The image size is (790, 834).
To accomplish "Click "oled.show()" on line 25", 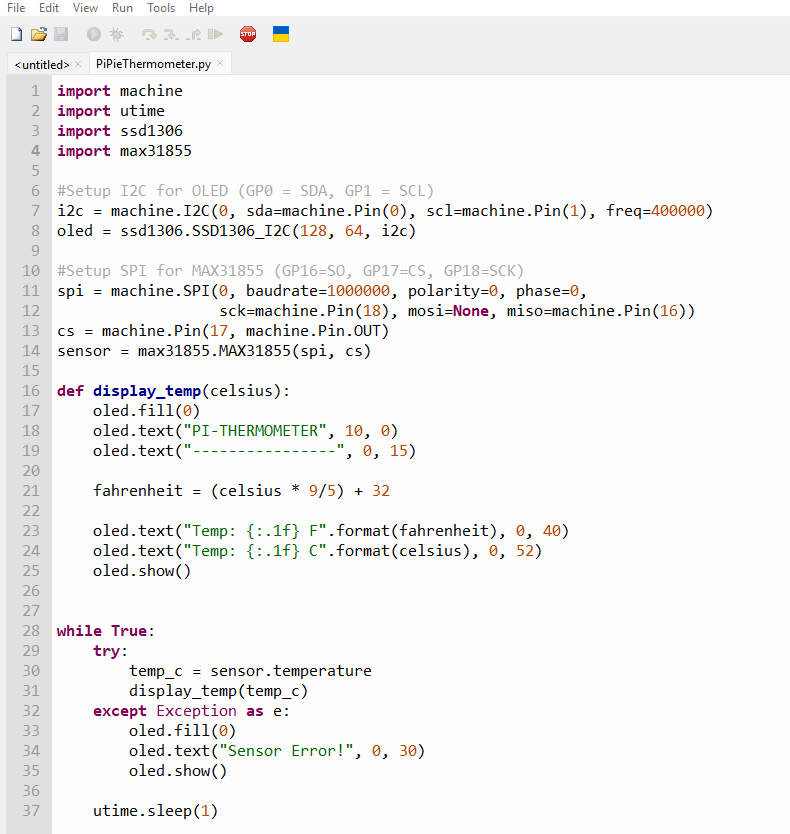I will 142,571.
